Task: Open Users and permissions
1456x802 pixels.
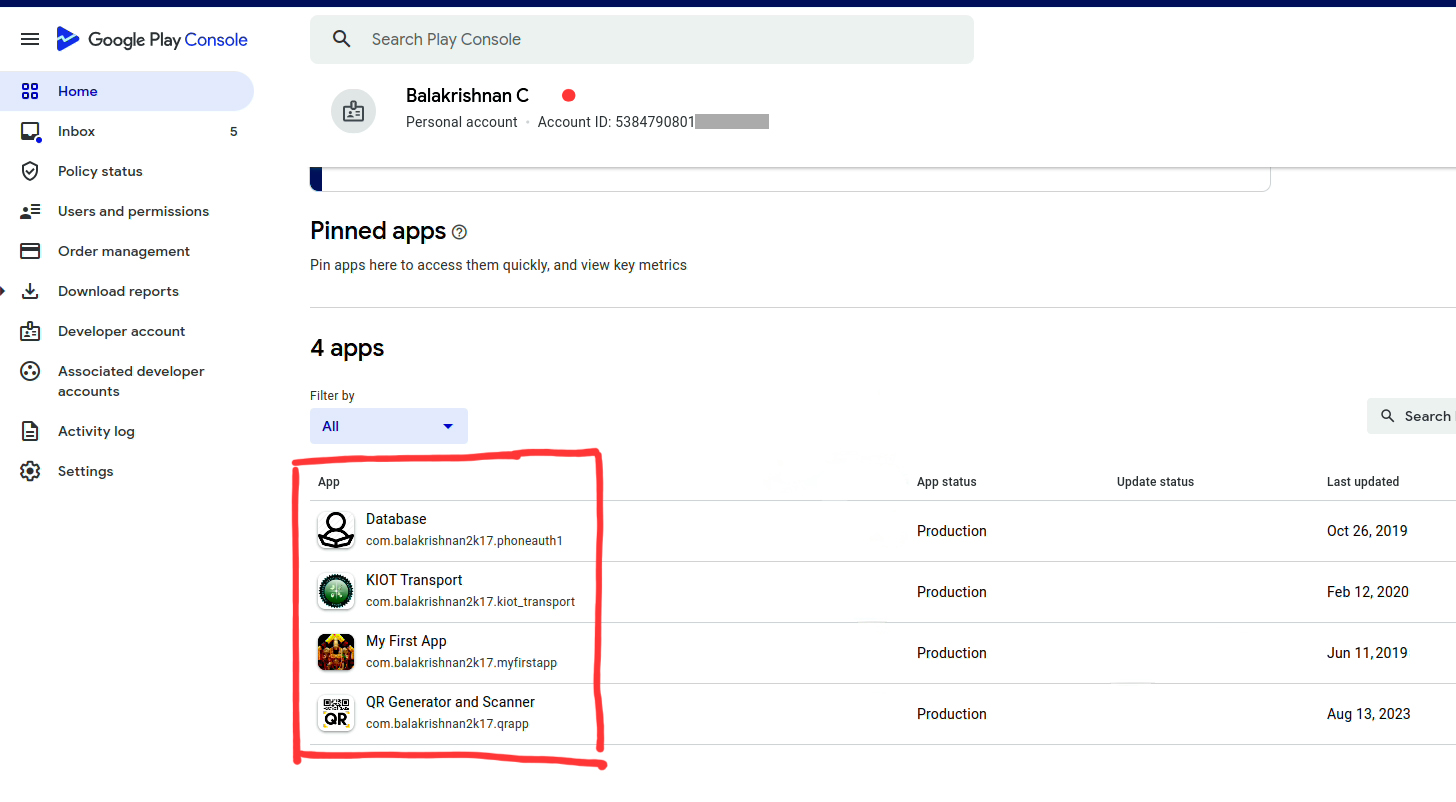Action: pos(133,211)
